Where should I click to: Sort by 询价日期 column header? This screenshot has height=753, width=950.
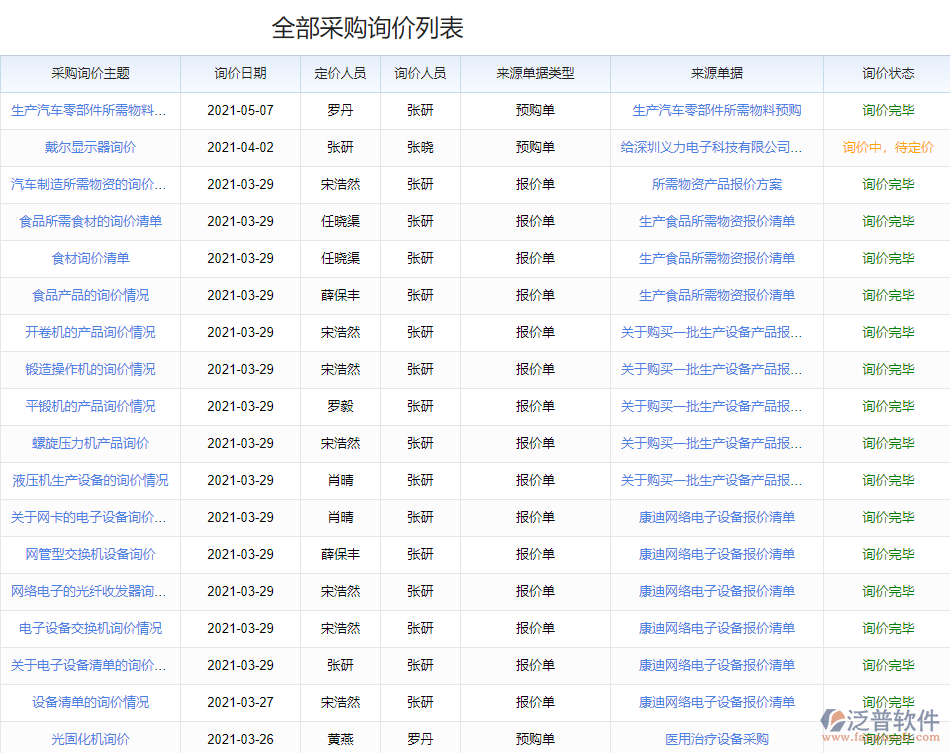(240, 73)
